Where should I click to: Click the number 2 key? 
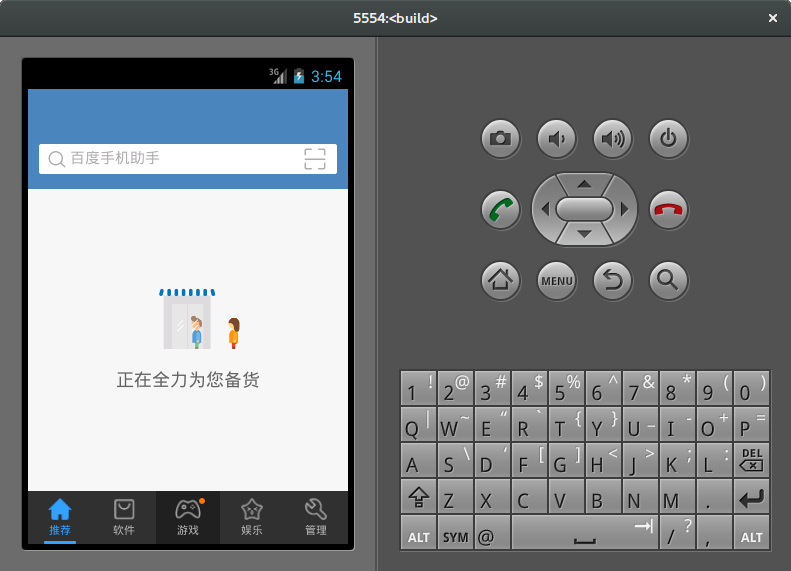[x=456, y=388]
